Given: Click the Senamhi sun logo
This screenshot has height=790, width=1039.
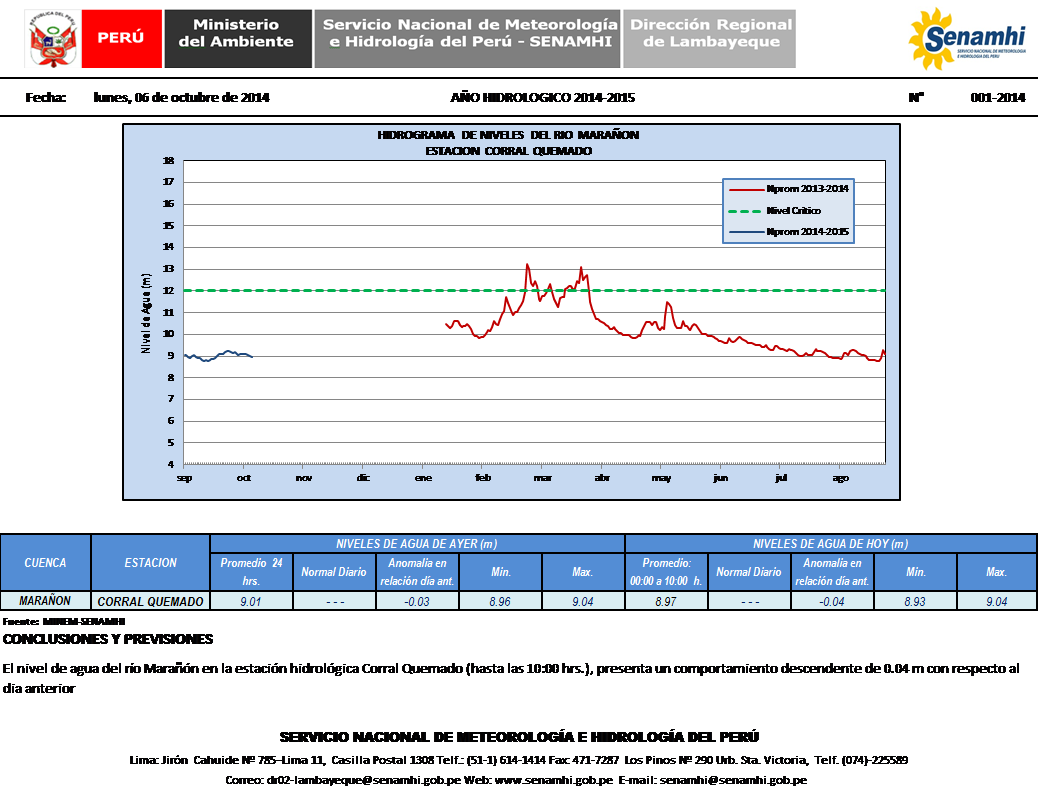Looking at the screenshot, I should [966, 39].
